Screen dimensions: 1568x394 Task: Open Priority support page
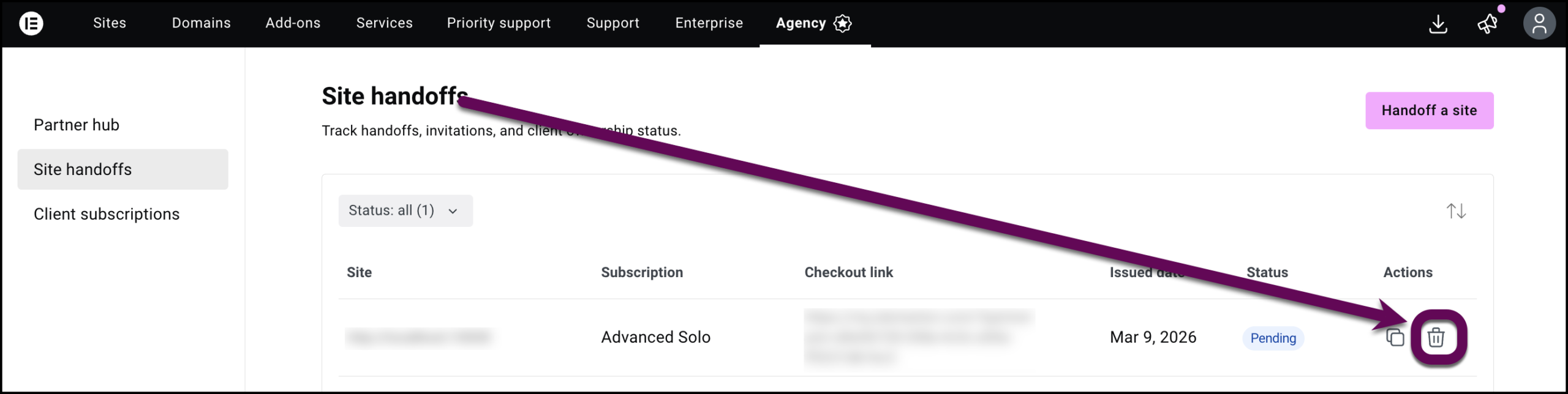click(499, 23)
